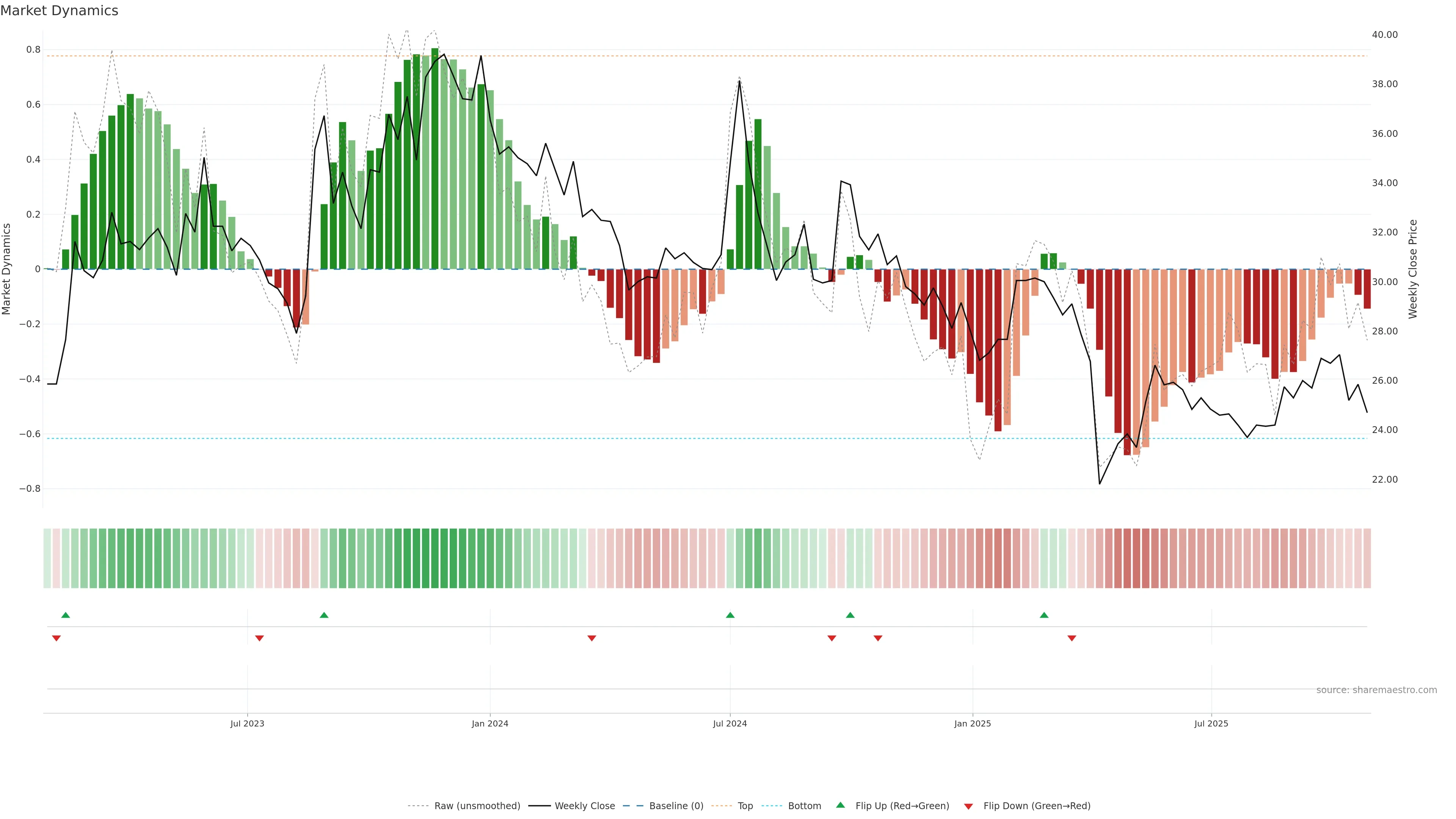Click the Flip Up green triangle legend icon
This screenshot has width=1456, height=819.
[841, 805]
